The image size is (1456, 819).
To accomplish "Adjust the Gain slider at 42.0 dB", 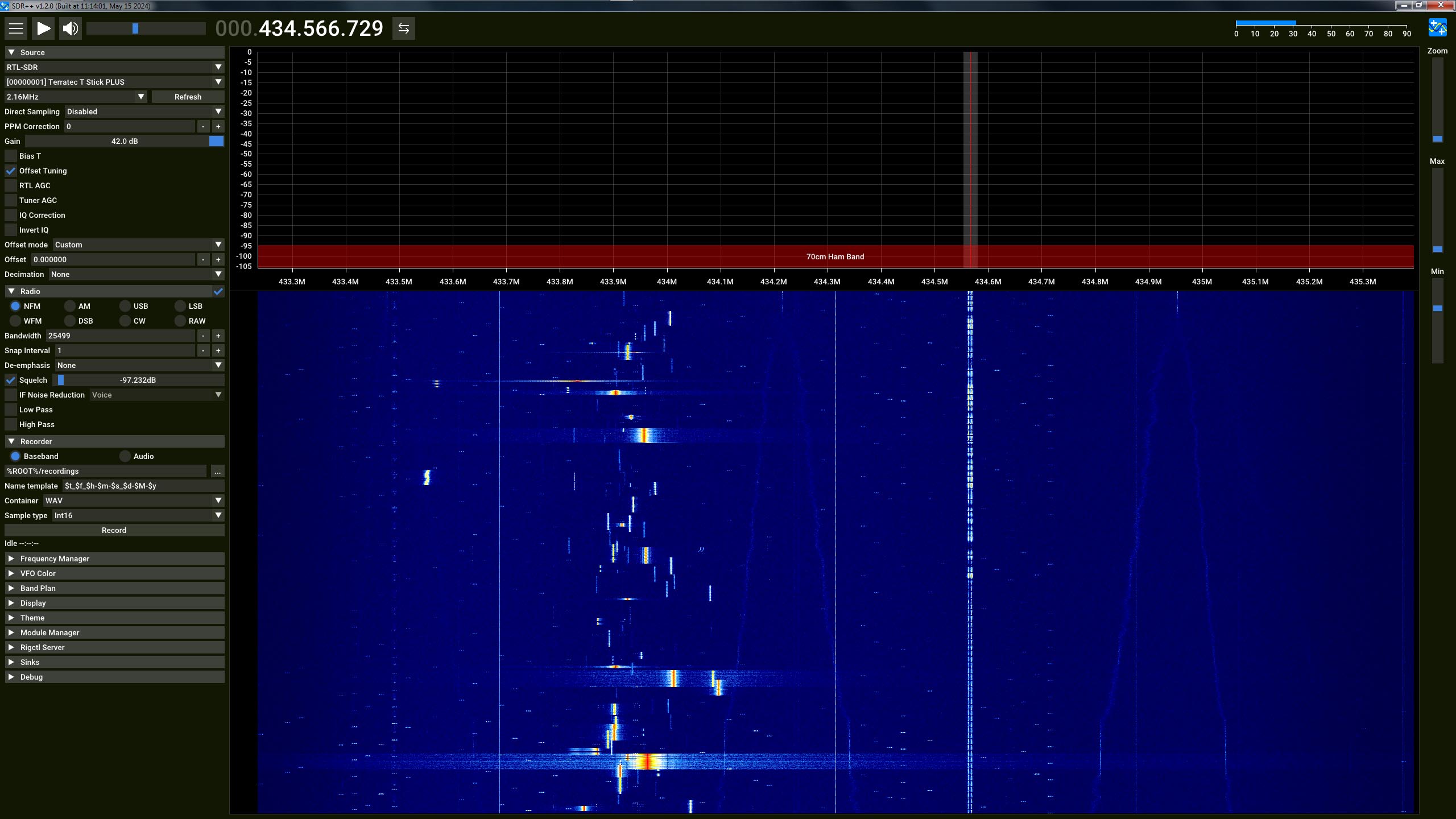I will tap(125, 141).
